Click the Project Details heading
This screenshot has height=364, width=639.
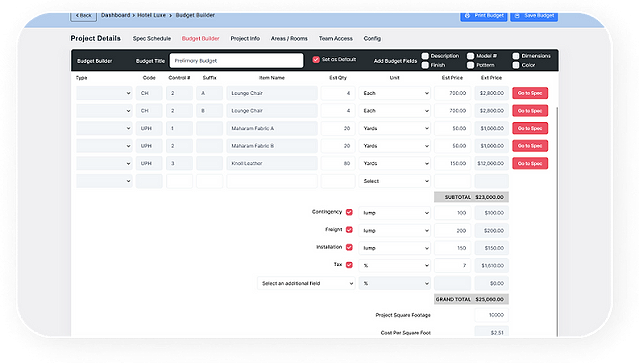coord(95,38)
